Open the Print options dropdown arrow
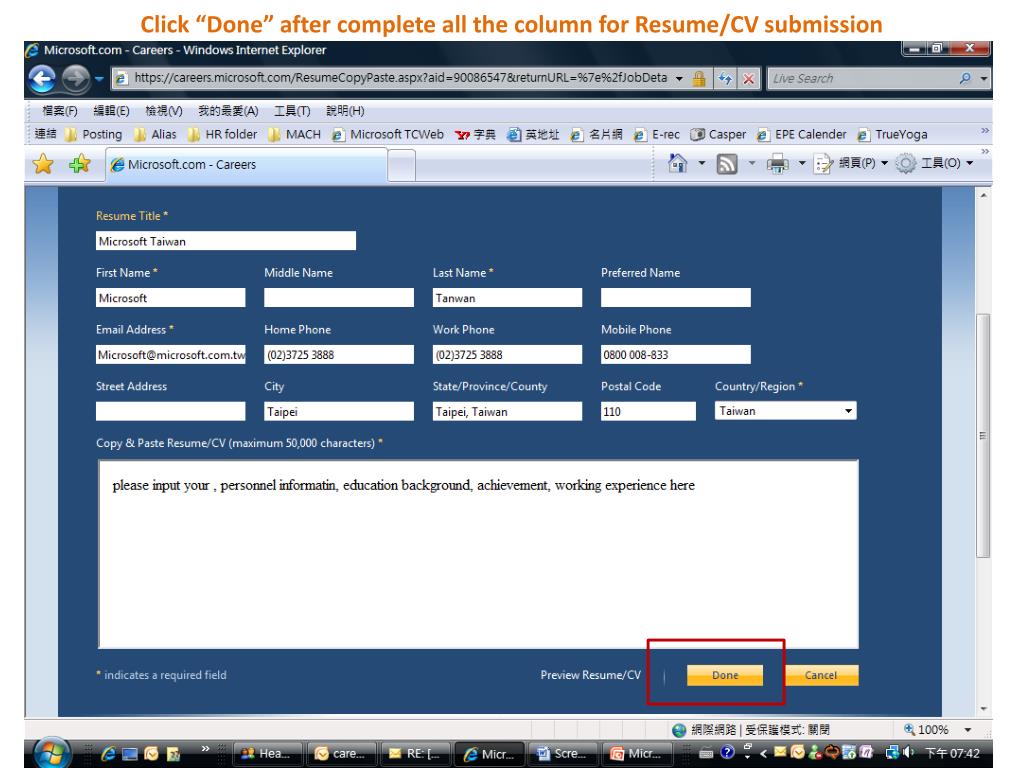 (x=801, y=163)
